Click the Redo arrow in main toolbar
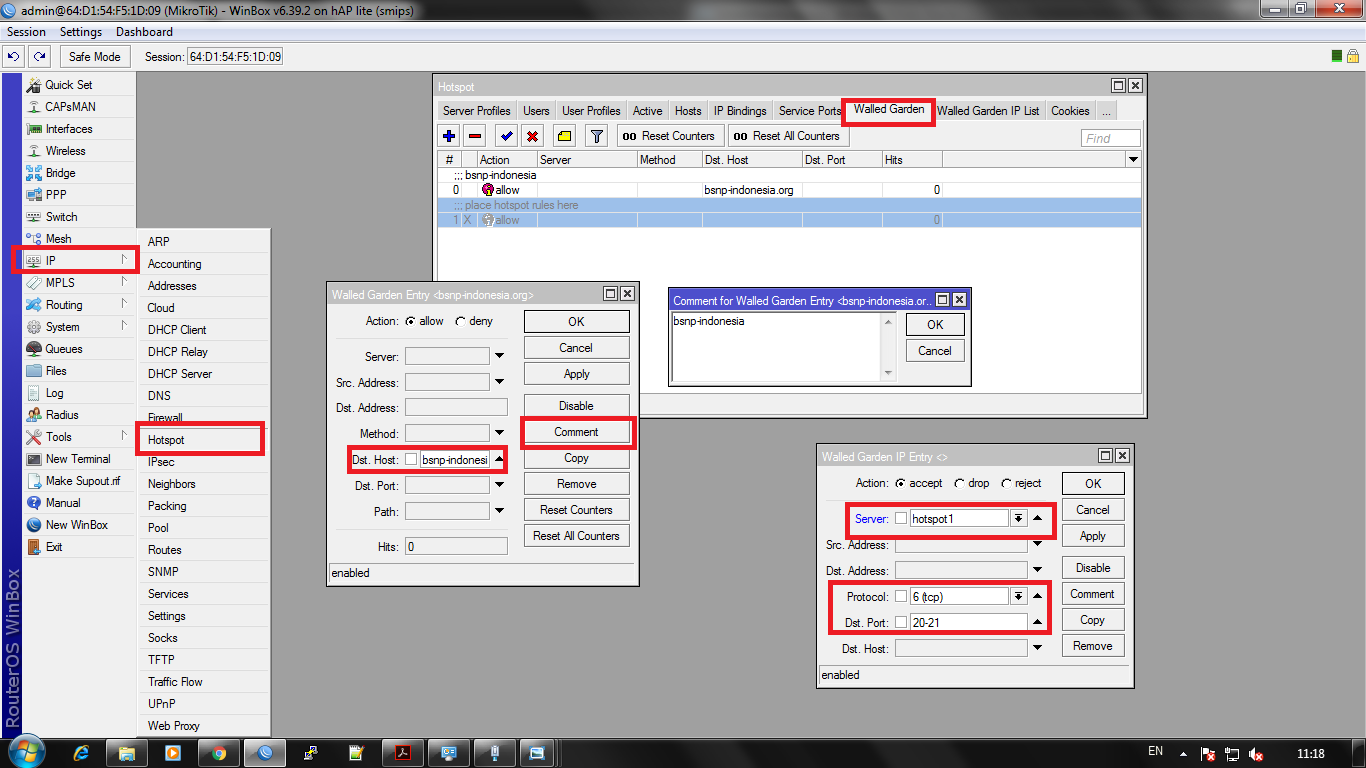The width and height of the screenshot is (1366, 768). point(39,57)
